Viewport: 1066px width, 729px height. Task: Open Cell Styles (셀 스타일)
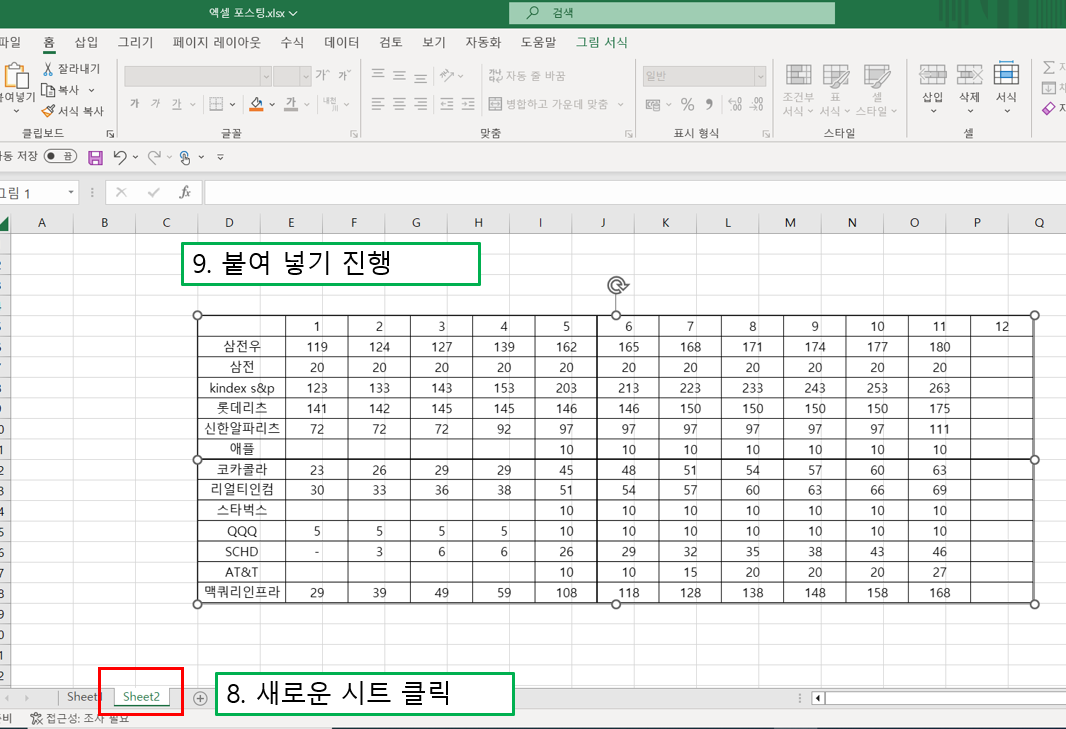tap(876, 90)
